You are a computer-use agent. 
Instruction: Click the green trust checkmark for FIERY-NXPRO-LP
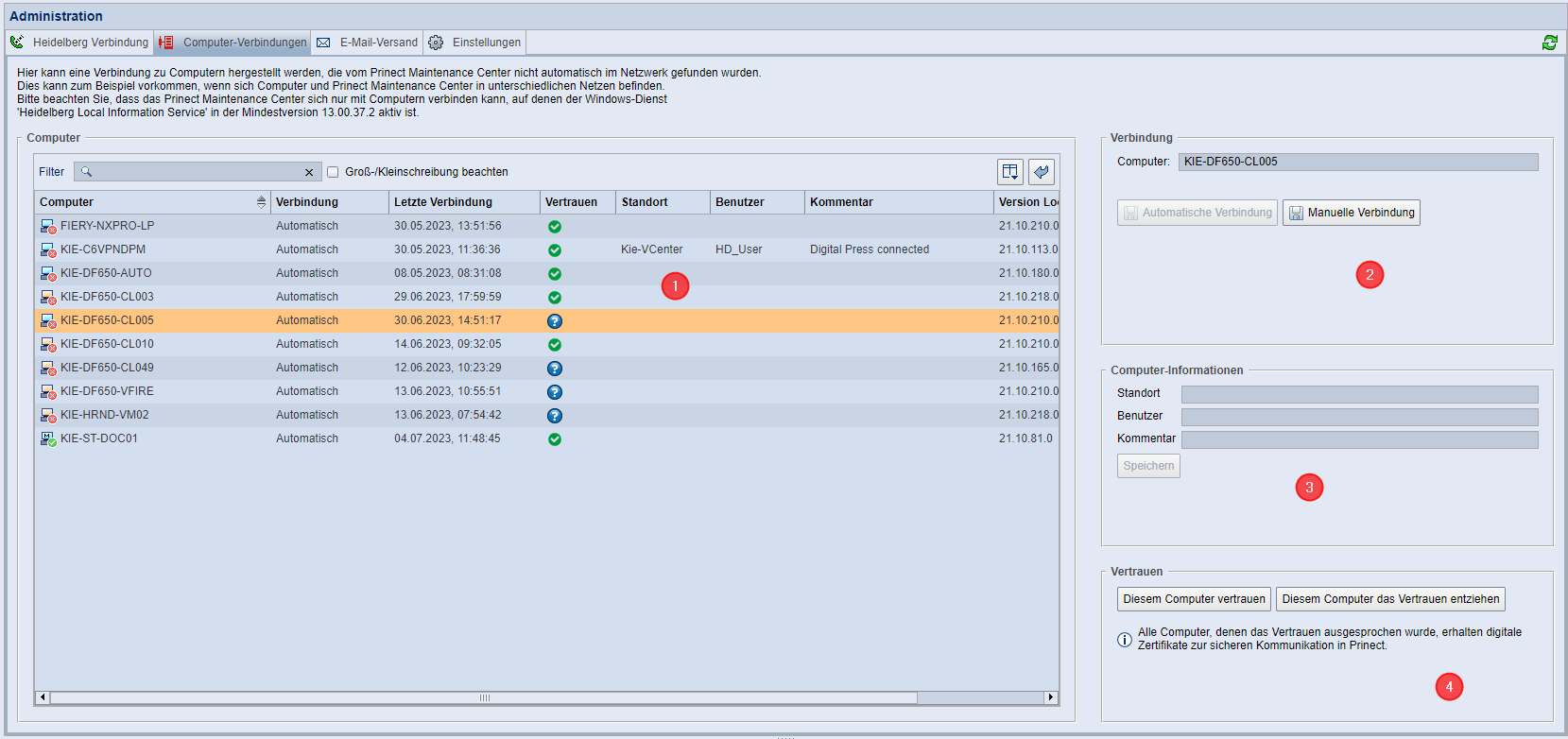[555, 227]
